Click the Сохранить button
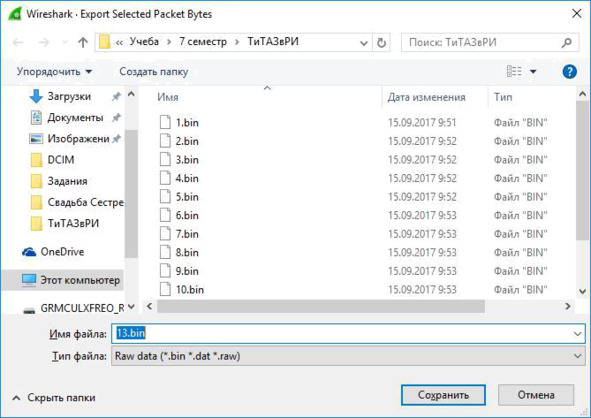 click(443, 395)
